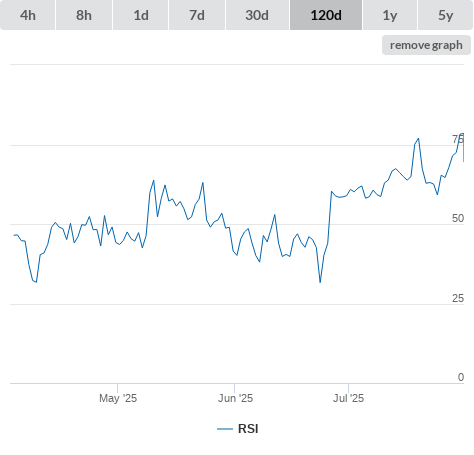The height and width of the screenshot is (455, 474).
Task: Open the 1y time range view
Action: click(390, 15)
